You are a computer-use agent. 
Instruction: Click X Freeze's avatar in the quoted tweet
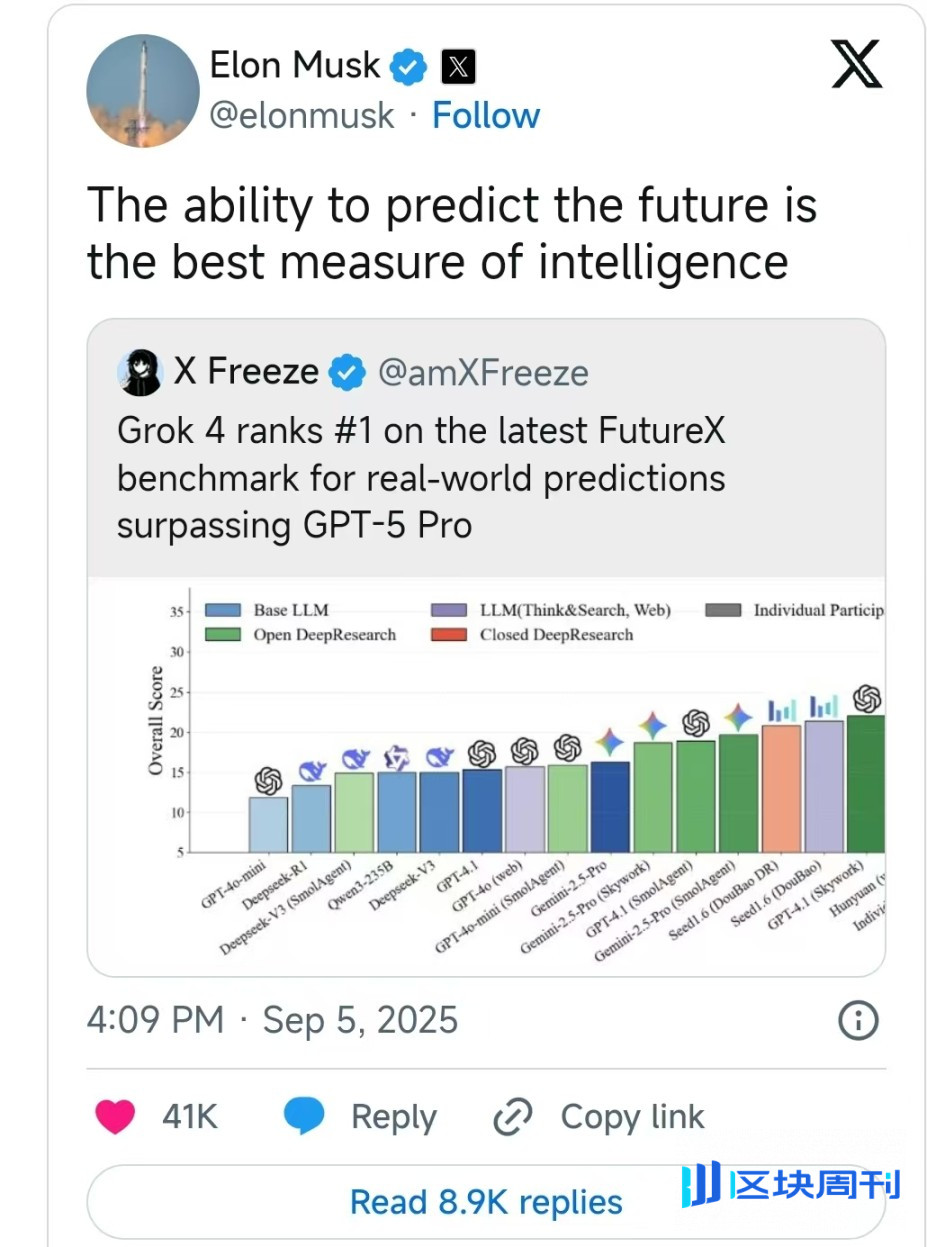(140, 371)
